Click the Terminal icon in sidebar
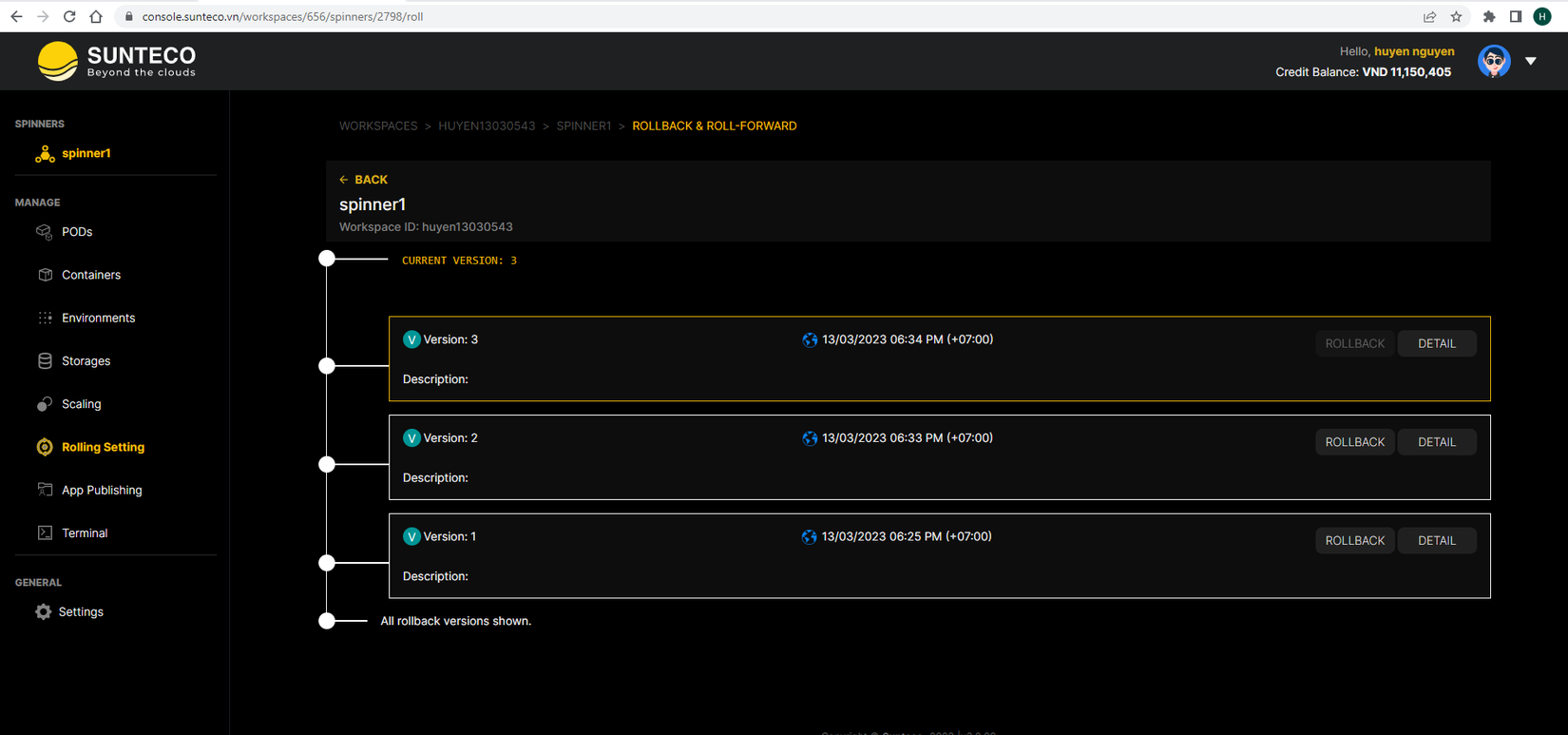 pyautogui.click(x=45, y=533)
